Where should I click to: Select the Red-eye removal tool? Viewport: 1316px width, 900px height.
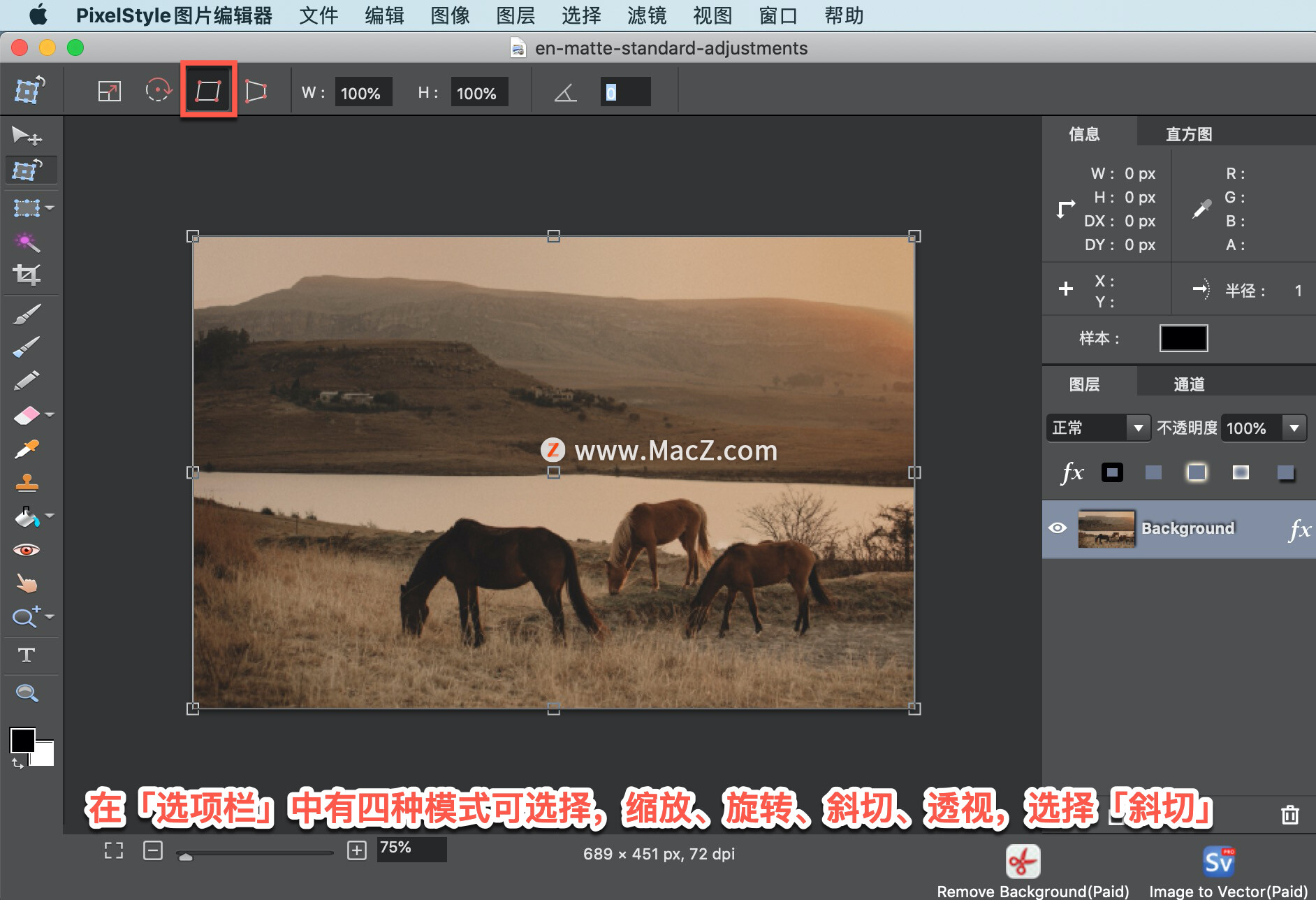pyautogui.click(x=28, y=550)
